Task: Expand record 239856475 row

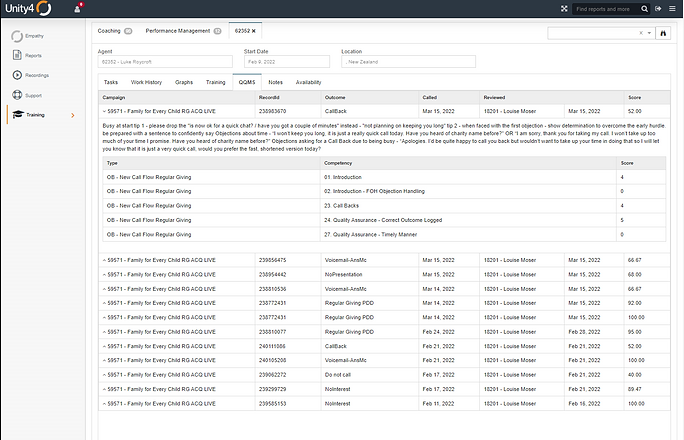Action: click(x=104, y=260)
